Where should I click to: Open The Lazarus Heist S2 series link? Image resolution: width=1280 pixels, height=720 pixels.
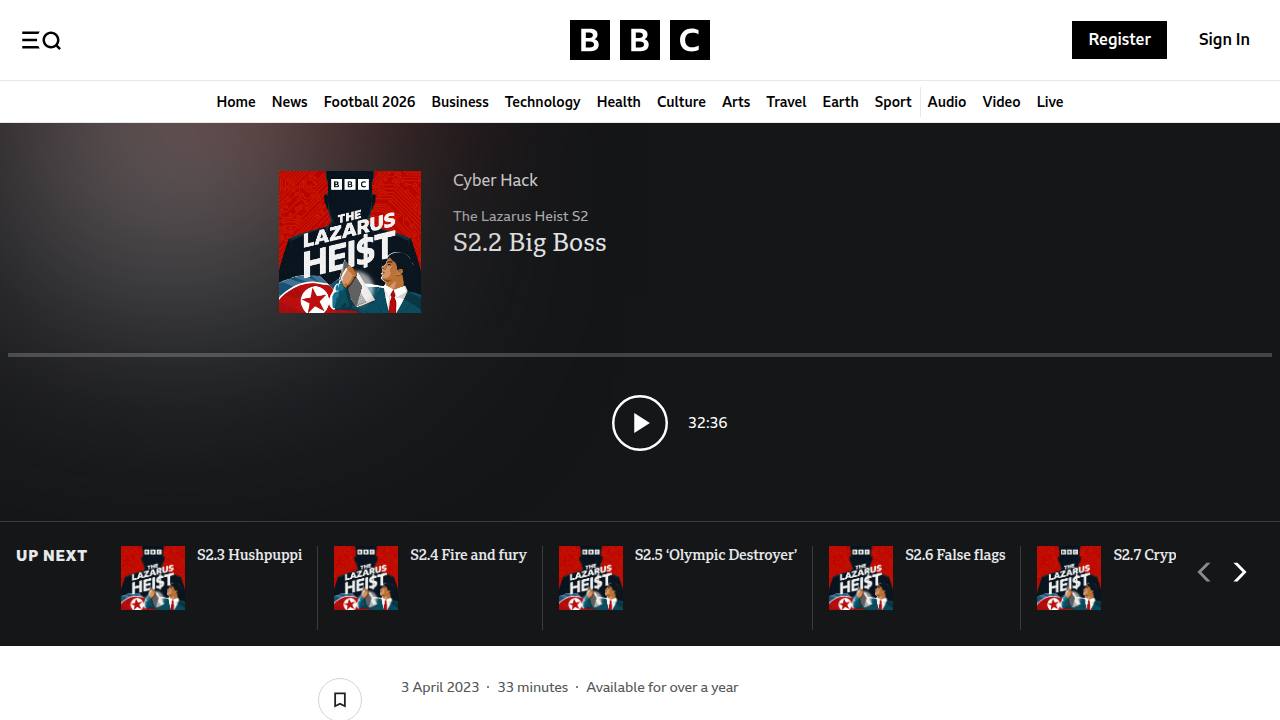pyautogui.click(x=520, y=216)
